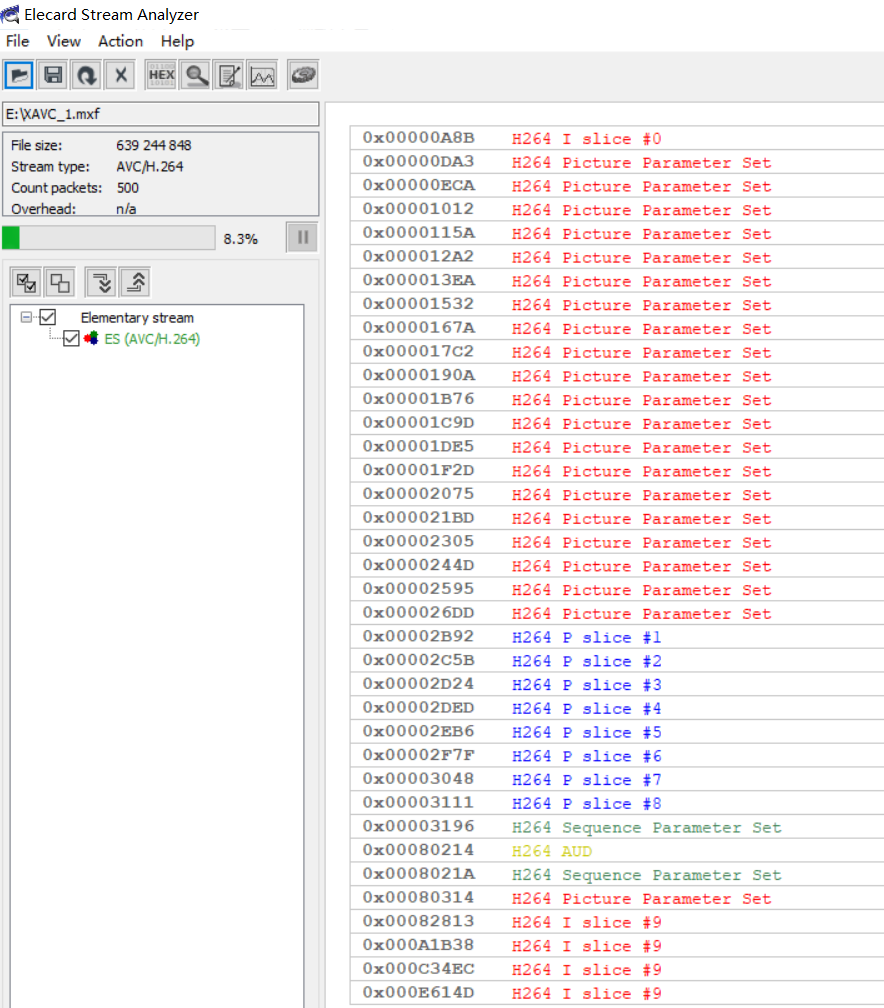Open the Action menu
This screenshot has height=1008, width=884.
(120, 41)
